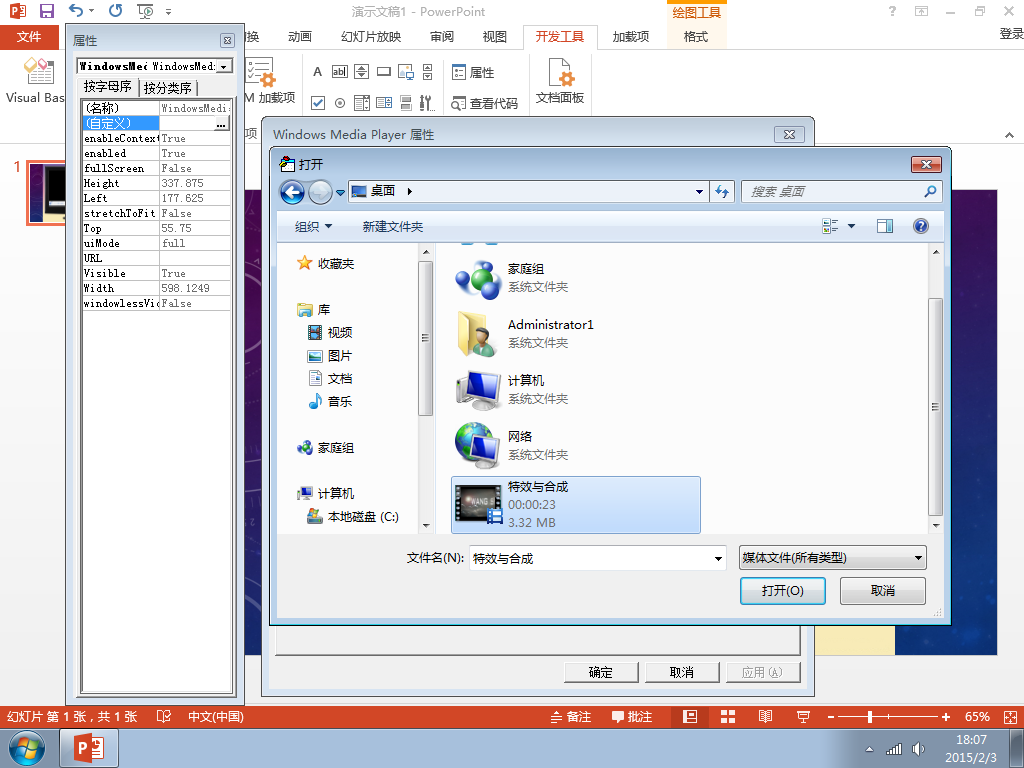The image size is (1024, 768).
Task: Insert a Text Box control from ribbon
Action: [x=340, y=72]
